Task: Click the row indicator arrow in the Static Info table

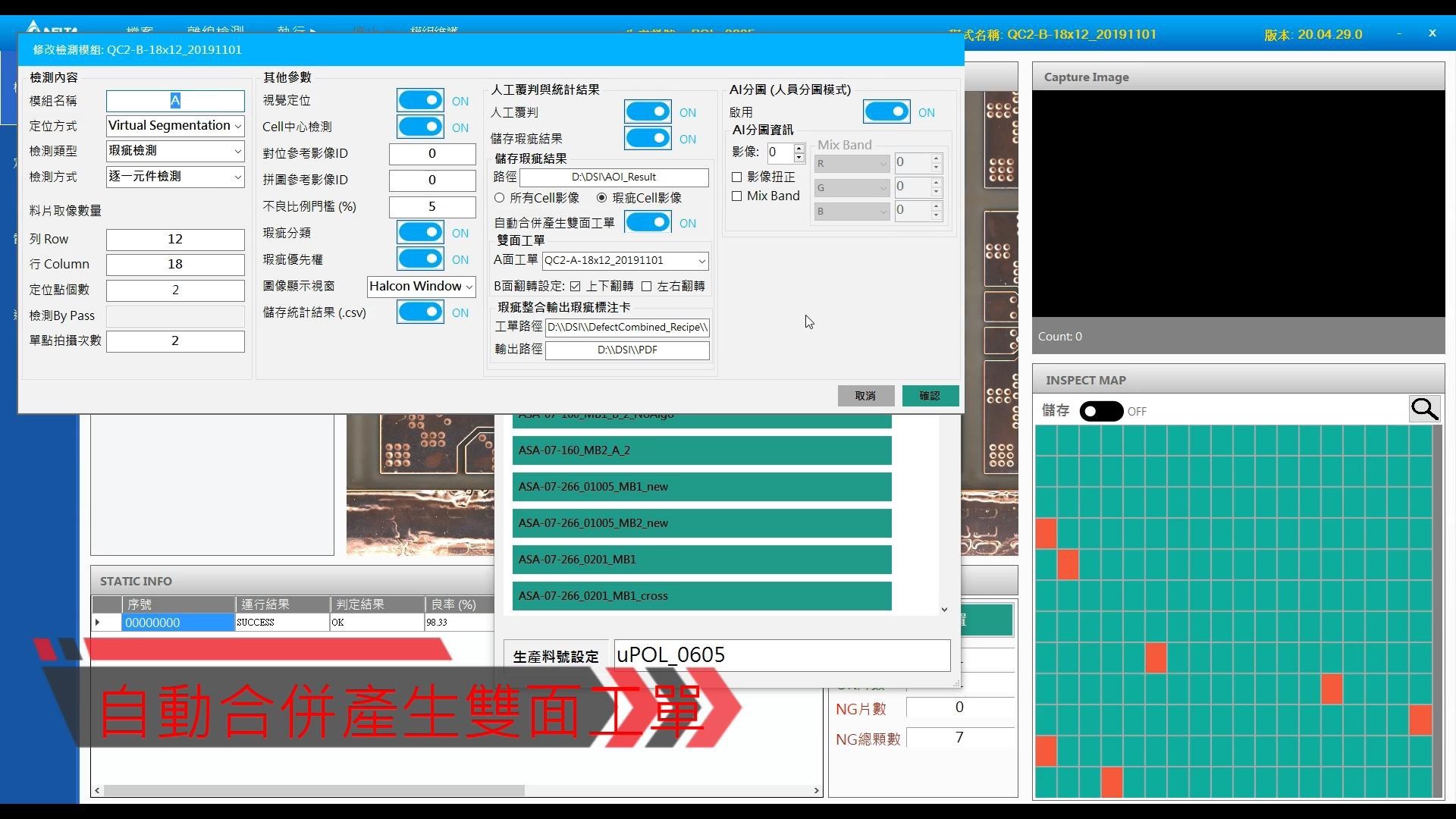Action: click(97, 623)
